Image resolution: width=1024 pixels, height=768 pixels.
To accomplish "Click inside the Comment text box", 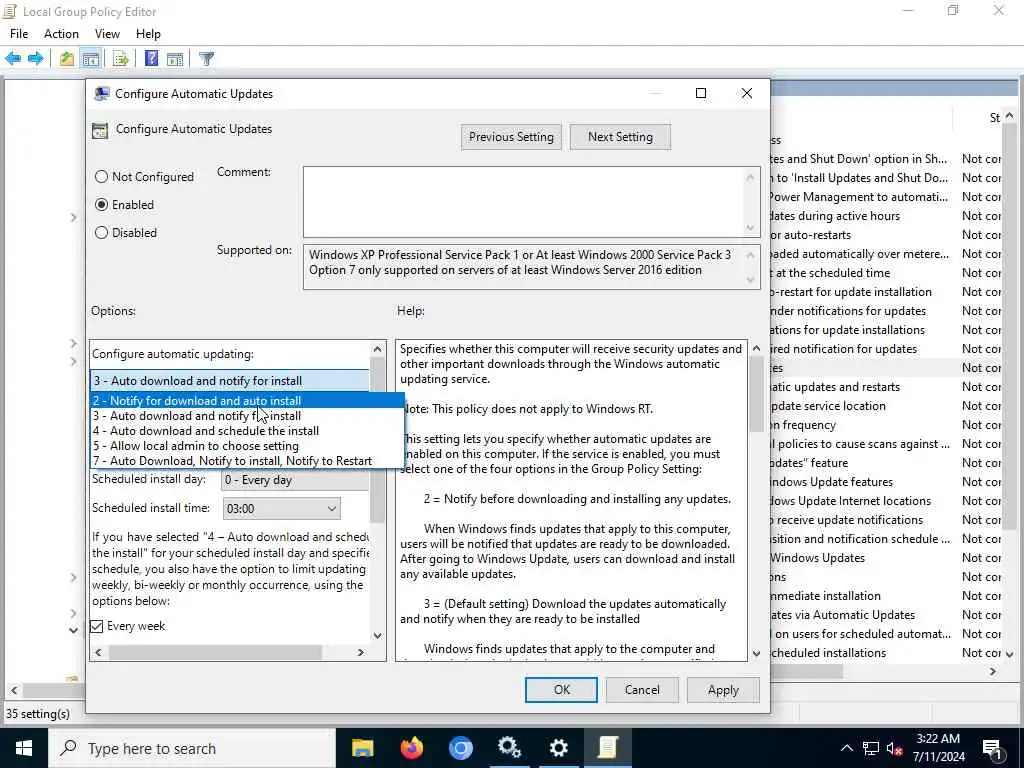I will click(x=522, y=202).
